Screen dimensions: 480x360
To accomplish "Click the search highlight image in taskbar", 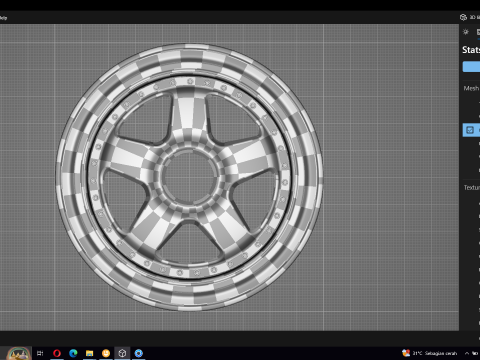I will tap(19, 353).
